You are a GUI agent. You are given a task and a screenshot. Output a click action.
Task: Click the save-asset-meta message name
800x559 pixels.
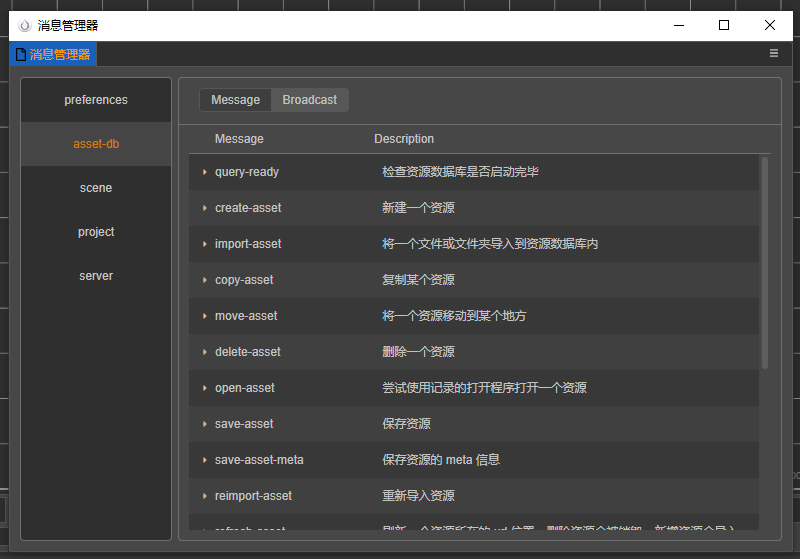tap(259, 460)
